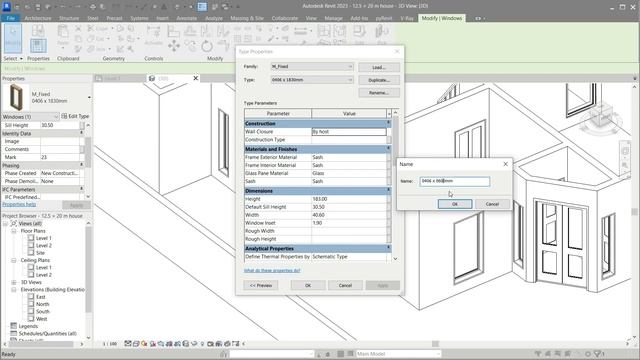Click the Background Processes status icon

[x=588, y=353]
